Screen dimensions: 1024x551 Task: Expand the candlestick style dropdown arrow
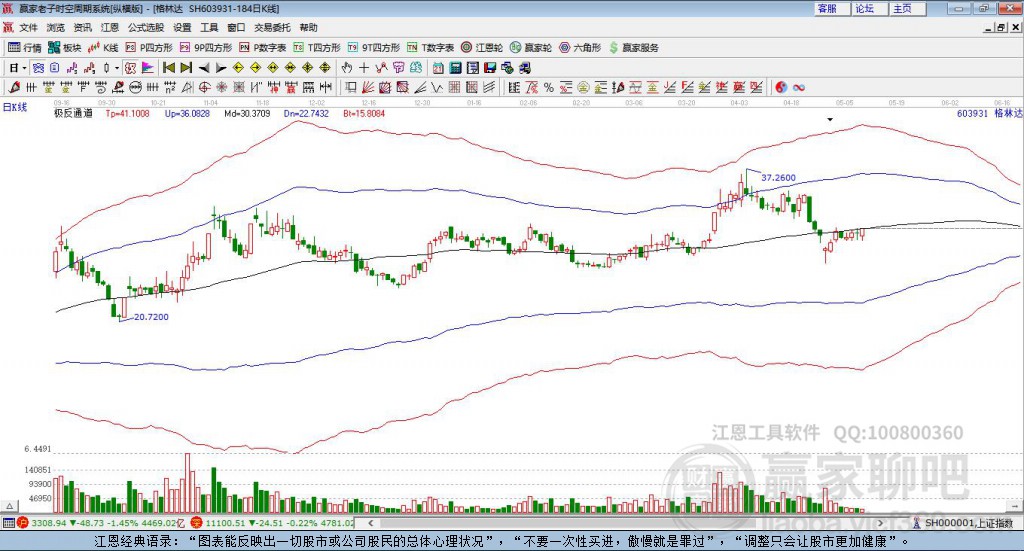point(117,68)
